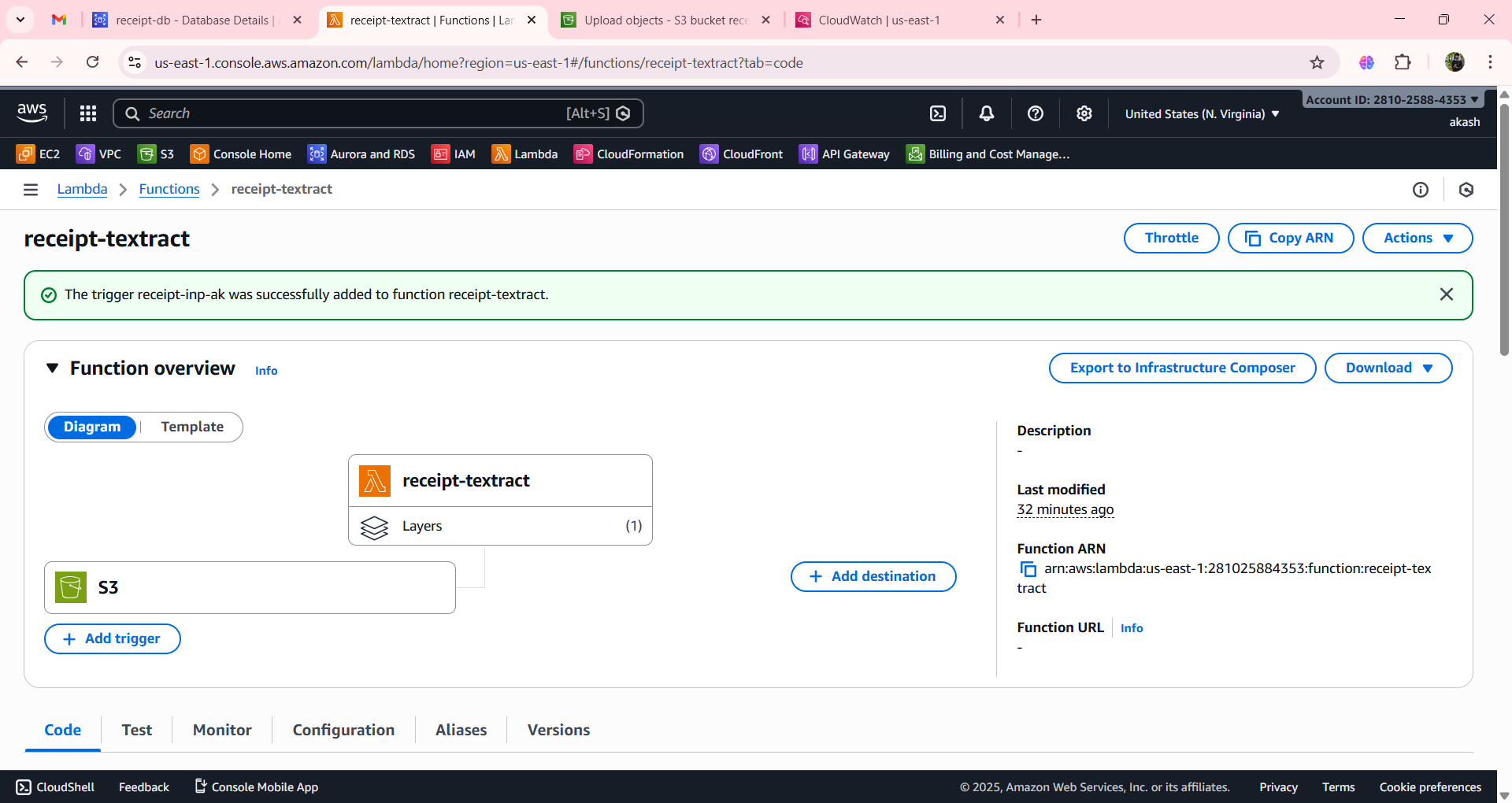Copy the function ARN using the copy icon

coord(1028,570)
